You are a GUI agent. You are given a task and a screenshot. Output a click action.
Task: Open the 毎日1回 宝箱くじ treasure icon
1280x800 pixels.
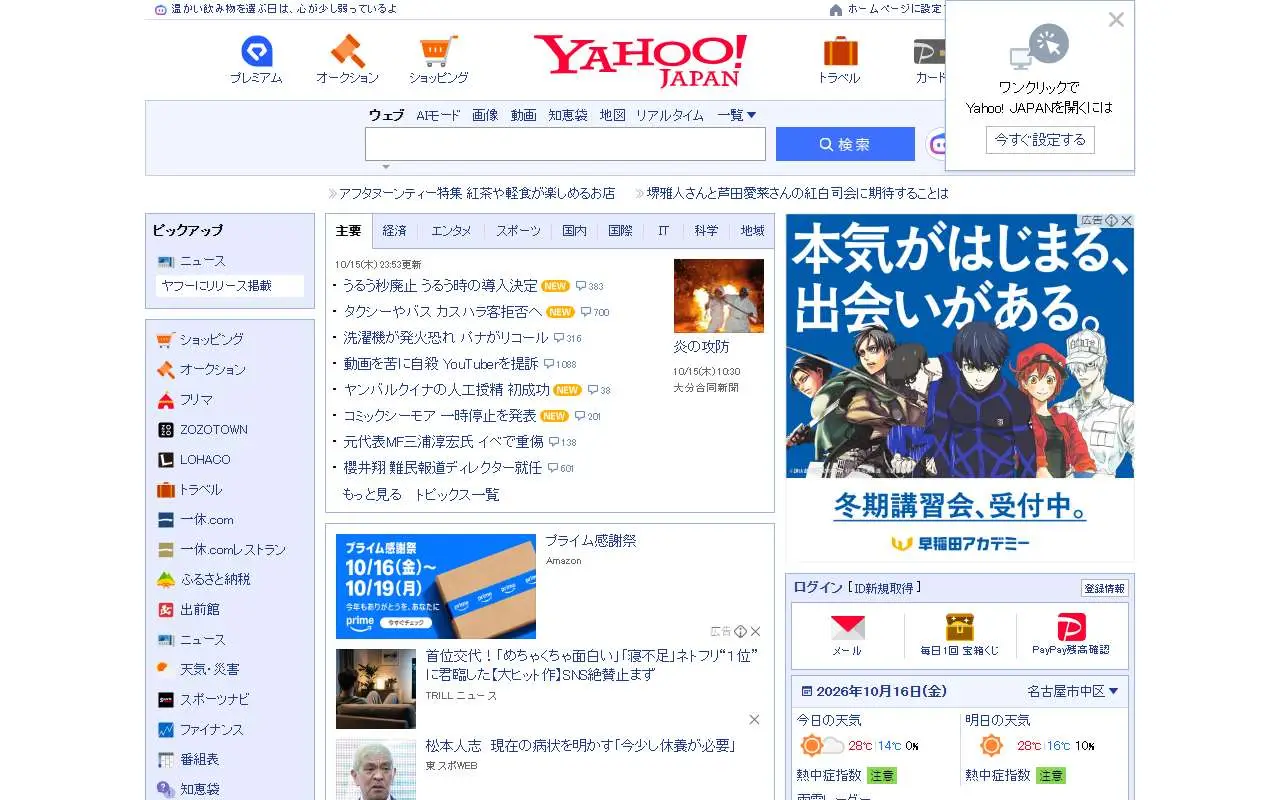(959, 627)
